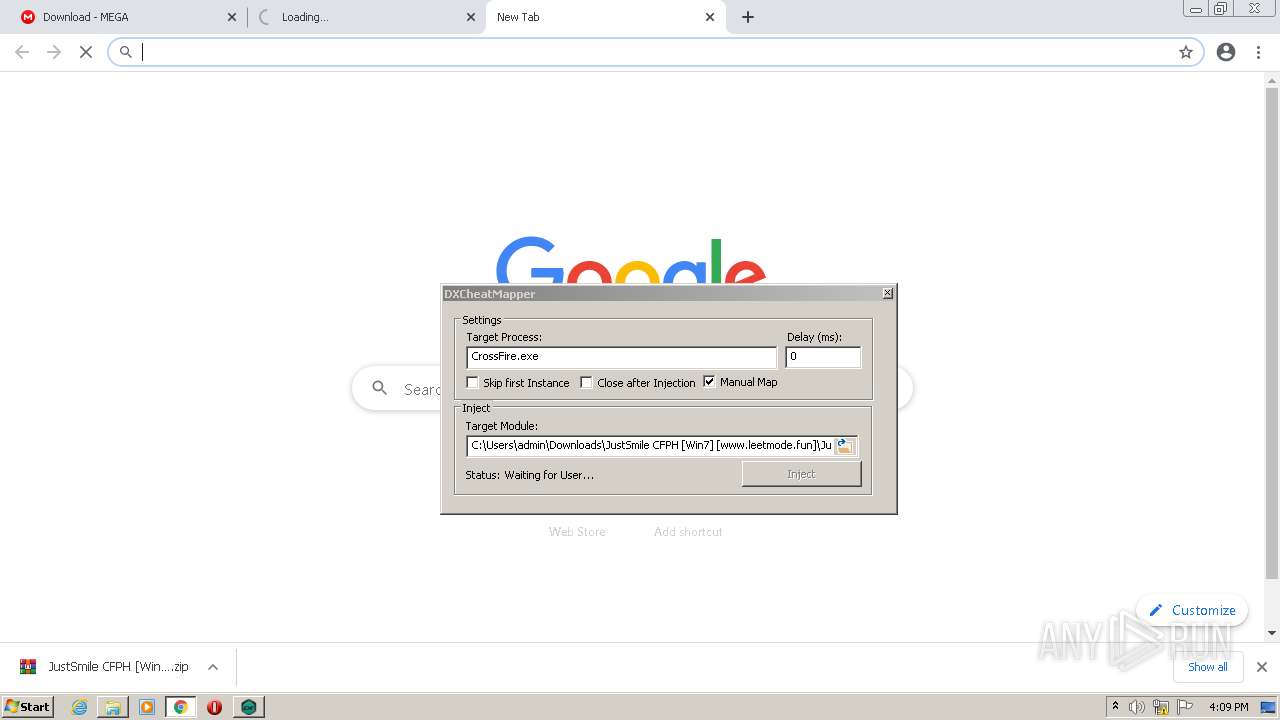Edit the Target Process field
This screenshot has height=720, width=1280.
[621, 357]
